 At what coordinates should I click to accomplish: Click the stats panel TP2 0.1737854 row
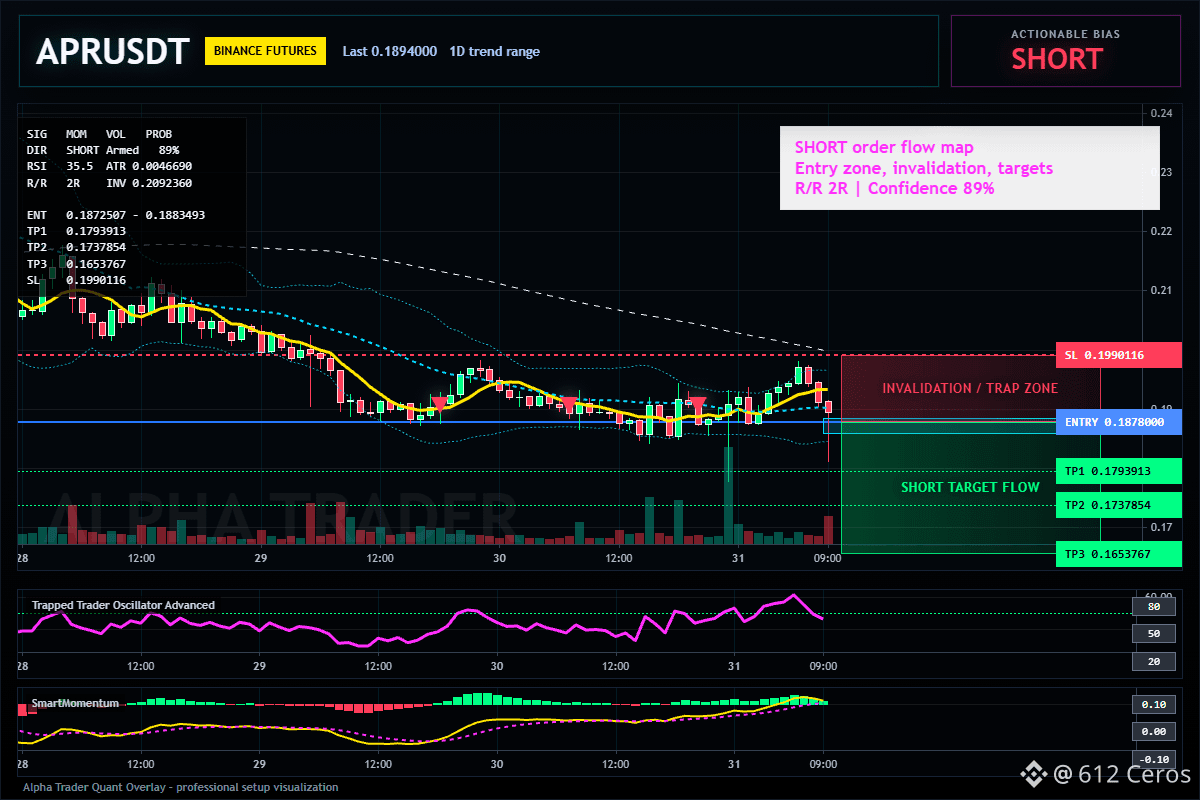click(76, 247)
